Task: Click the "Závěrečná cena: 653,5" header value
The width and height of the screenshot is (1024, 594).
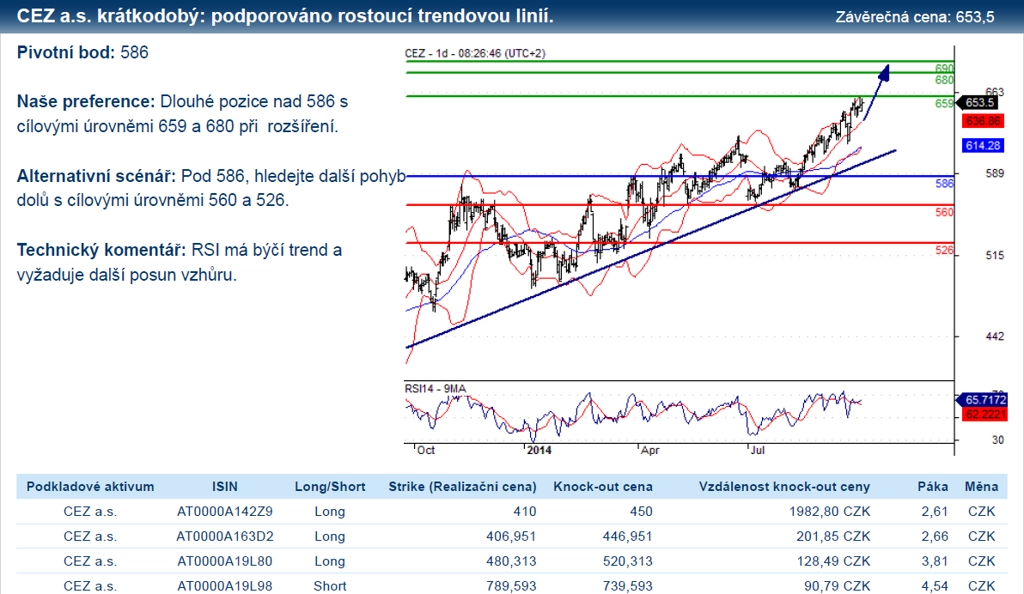Action: point(915,17)
